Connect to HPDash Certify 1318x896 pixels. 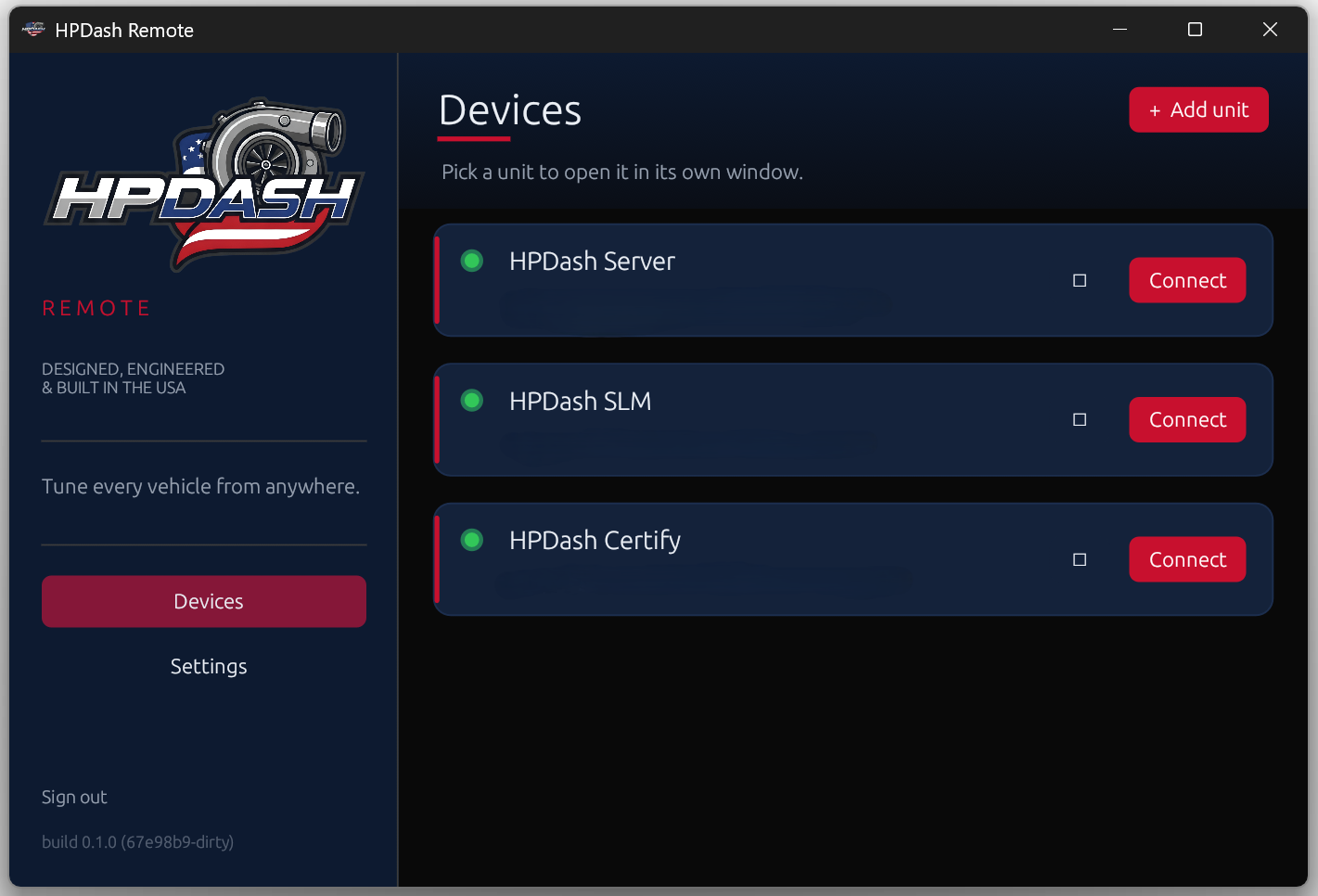[1187, 559]
